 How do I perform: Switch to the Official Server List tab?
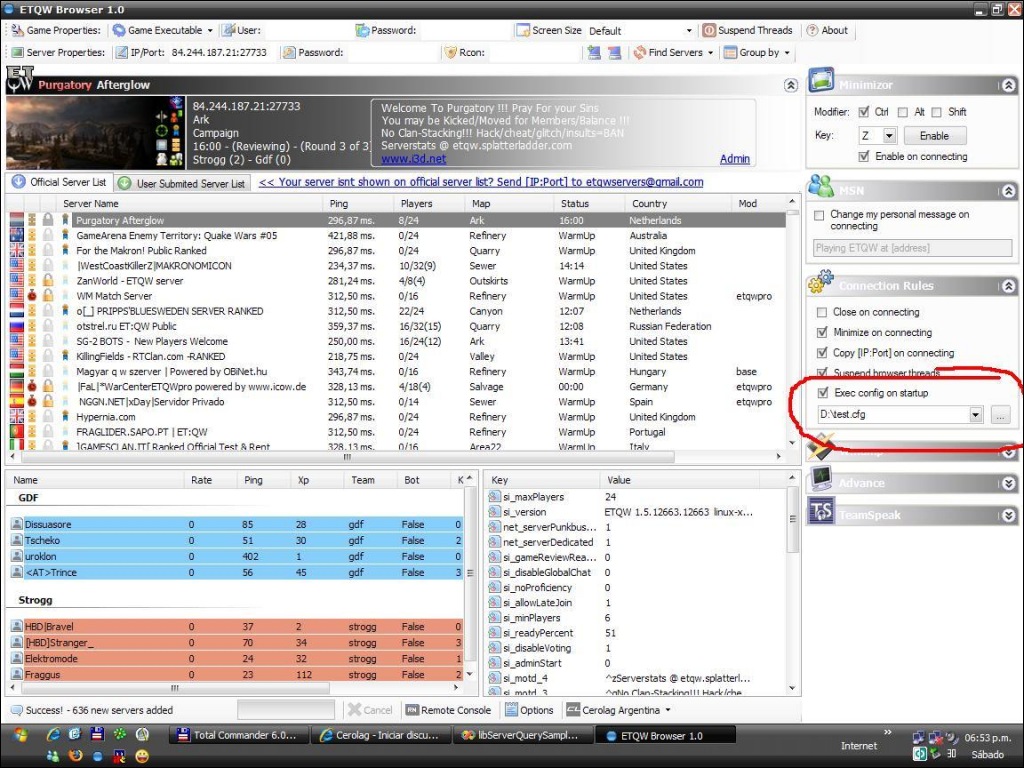59,182
